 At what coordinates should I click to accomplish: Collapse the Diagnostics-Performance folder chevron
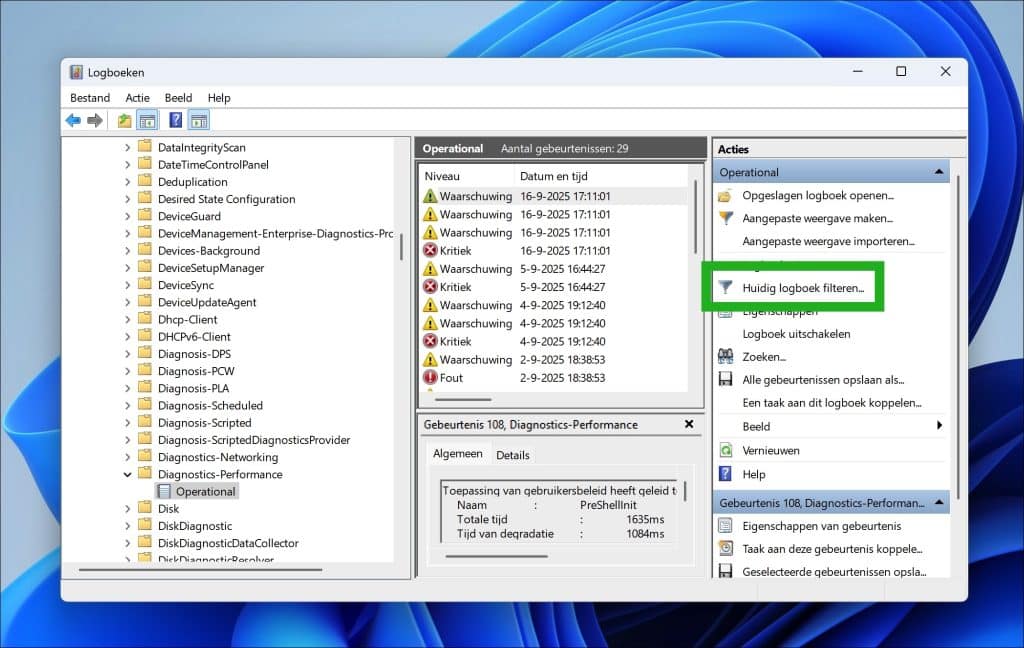(127, 474)
